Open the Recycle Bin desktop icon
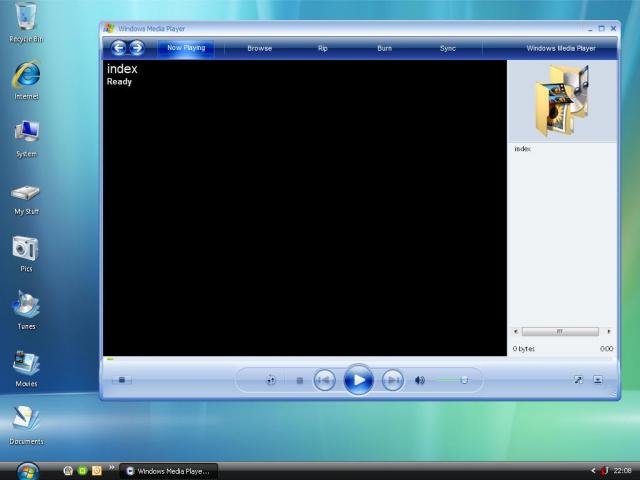Screen dimensions: 640x480 26,22
